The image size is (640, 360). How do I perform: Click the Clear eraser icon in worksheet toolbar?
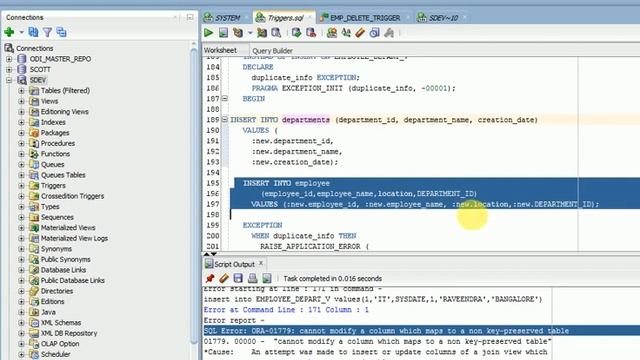pos(360,33)
